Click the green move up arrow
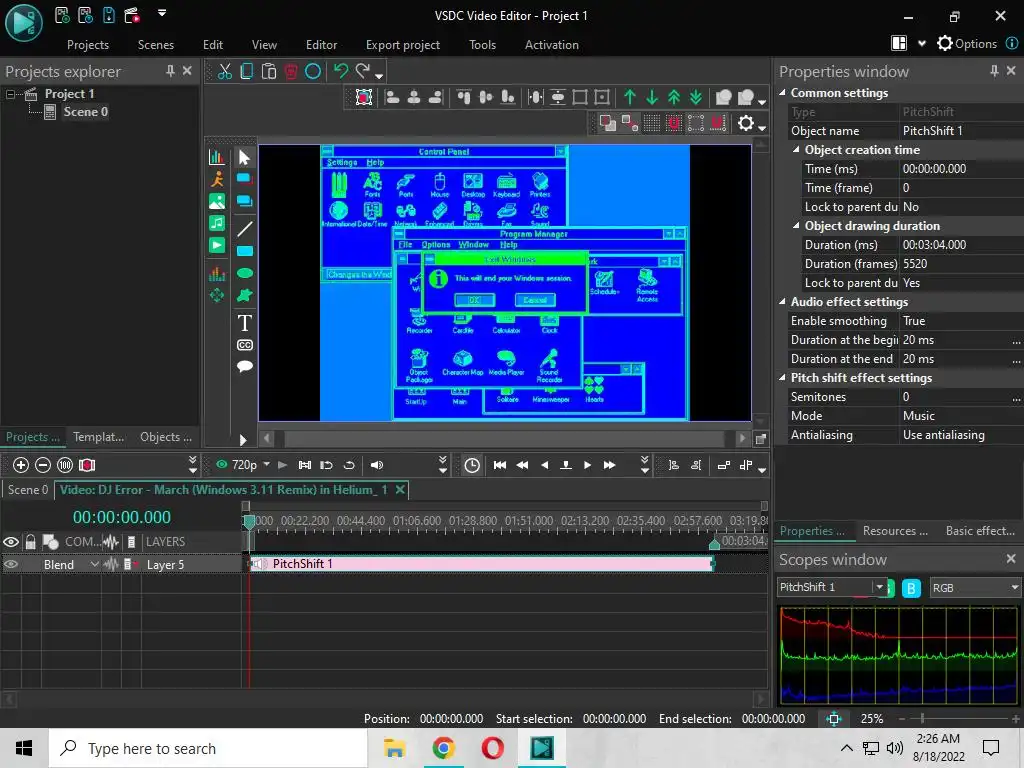This screenshot has height=768, width=1024. pyautogui.click(x=630, y=97)
